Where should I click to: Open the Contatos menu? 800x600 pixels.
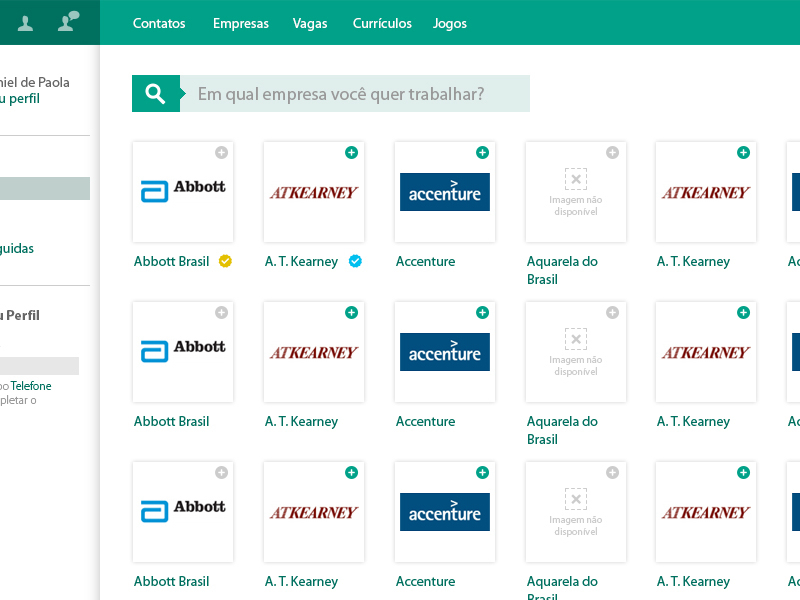(x=159, y=23)
